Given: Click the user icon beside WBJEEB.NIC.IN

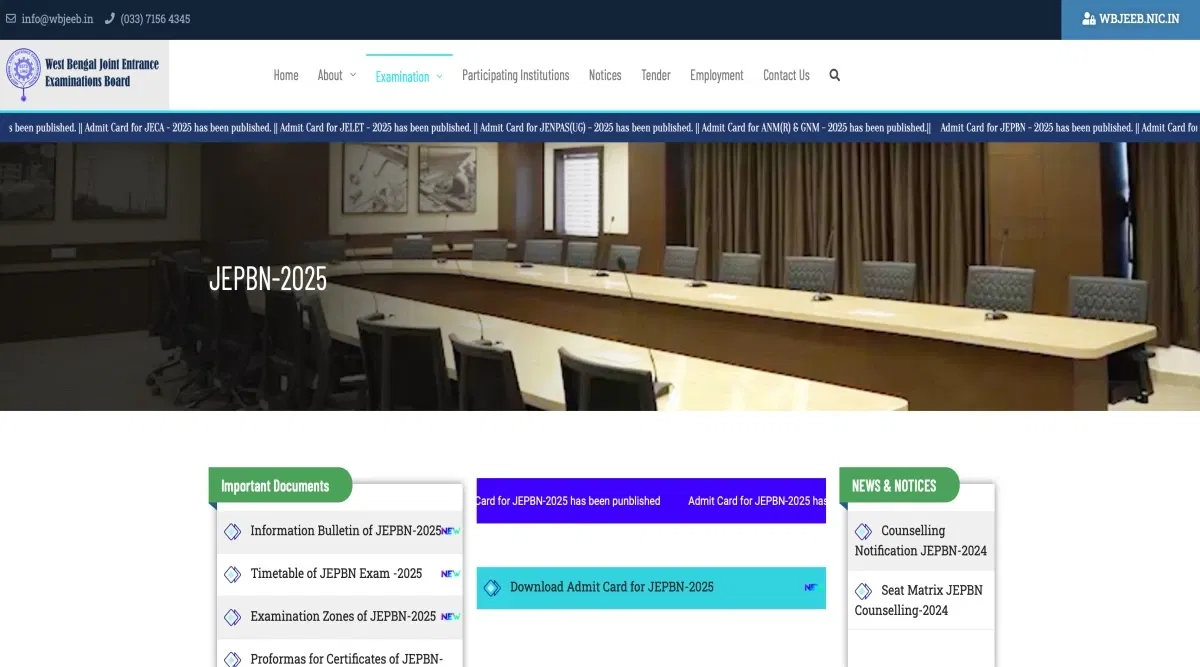Looking at the screenshot, I should tap(1088, 19).
